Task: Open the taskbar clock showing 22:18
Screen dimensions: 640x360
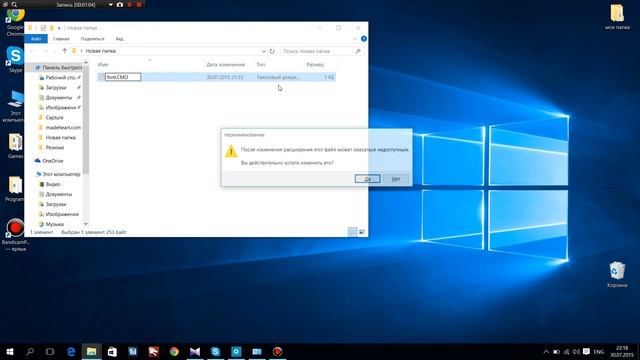Action: 622,351
